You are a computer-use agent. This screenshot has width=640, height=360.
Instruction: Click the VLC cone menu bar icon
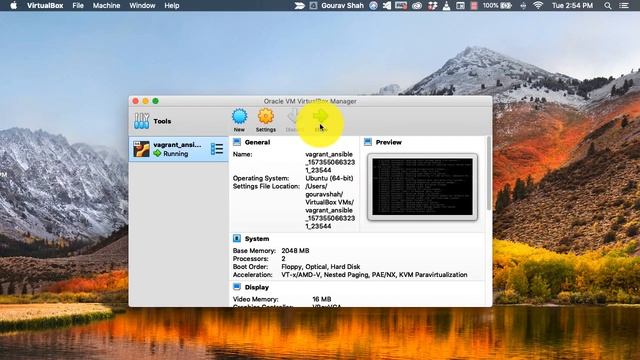[x=447, y=6]
